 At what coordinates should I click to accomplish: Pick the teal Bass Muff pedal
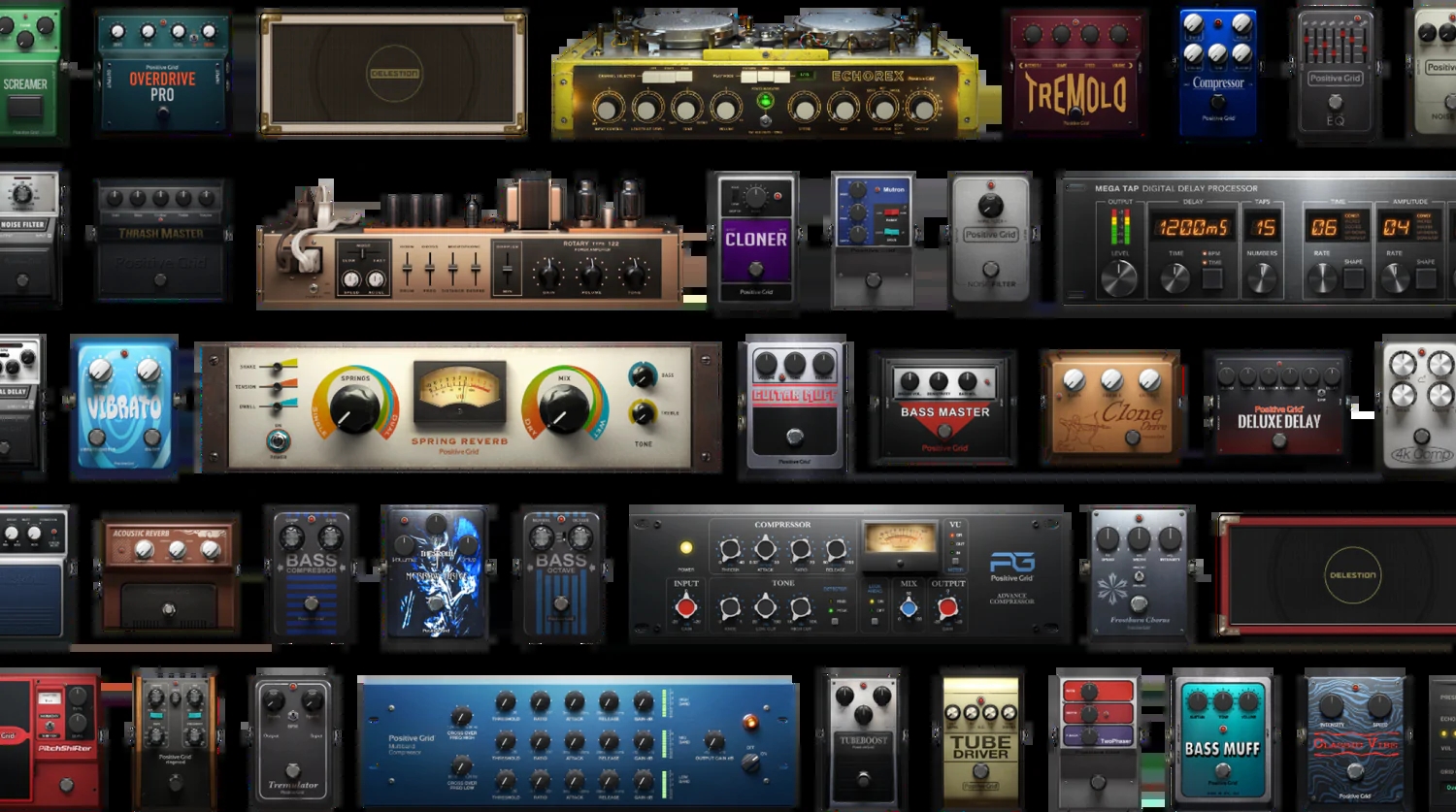[1222, 742]
